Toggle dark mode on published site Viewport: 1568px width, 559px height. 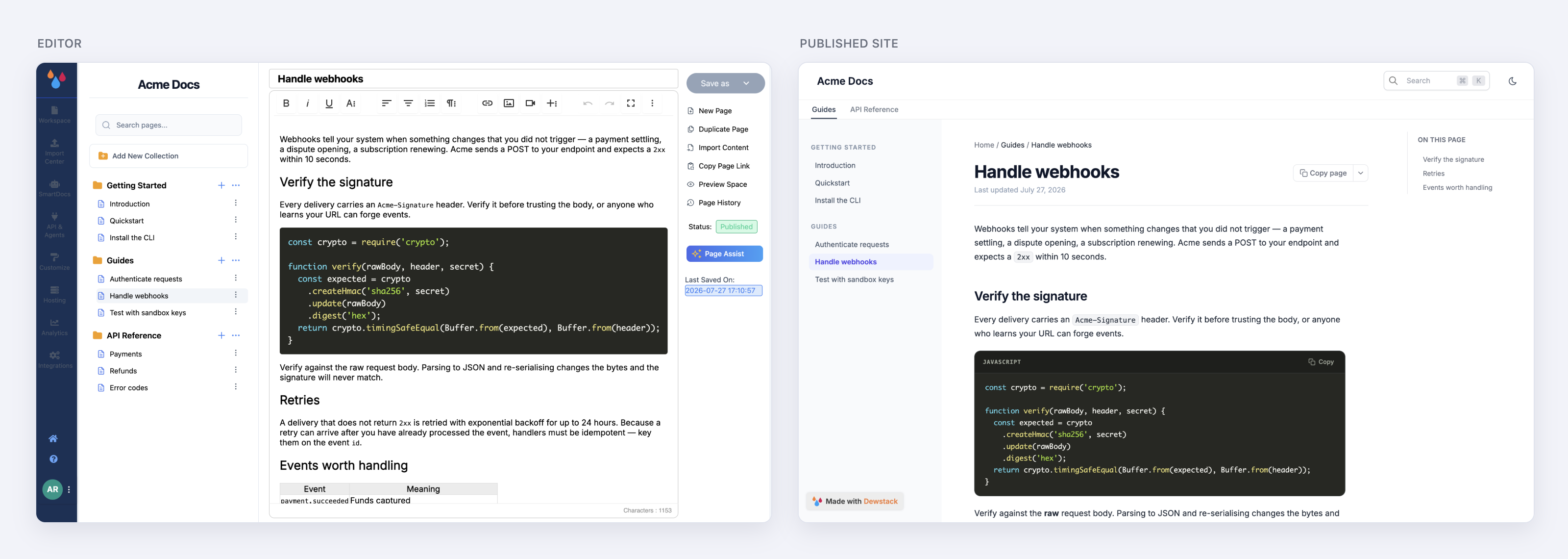(x=1512, y=81)
